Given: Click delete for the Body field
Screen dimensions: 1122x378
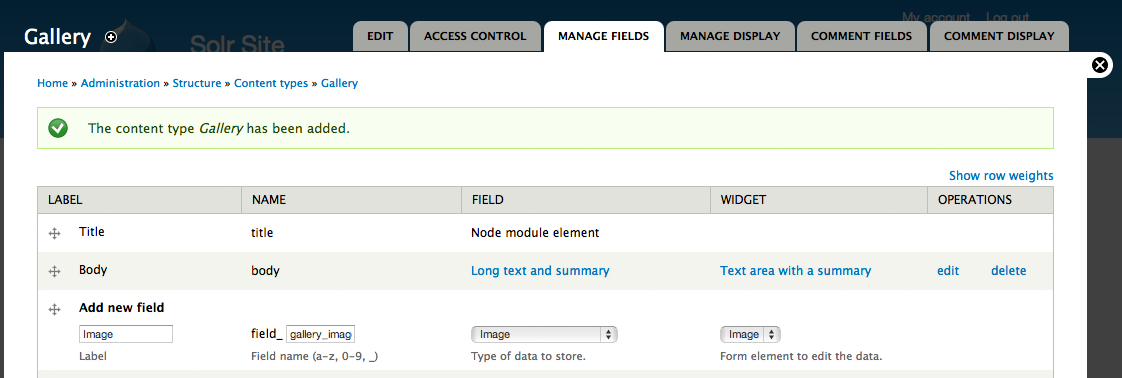Looking at the screenshot, I should pos(1009,271).
